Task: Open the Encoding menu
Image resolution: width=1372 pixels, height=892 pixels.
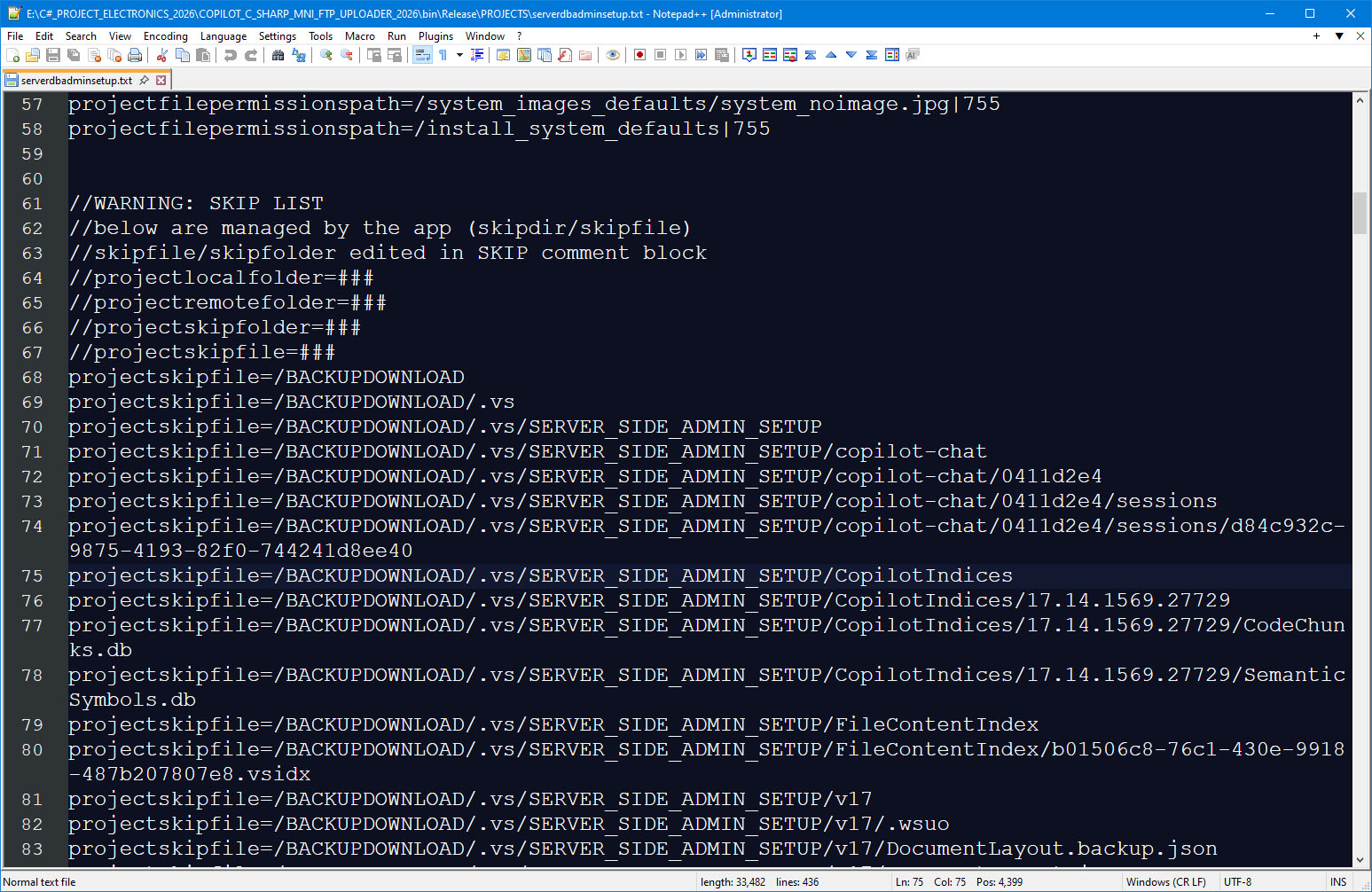Action: pos(166,36)
